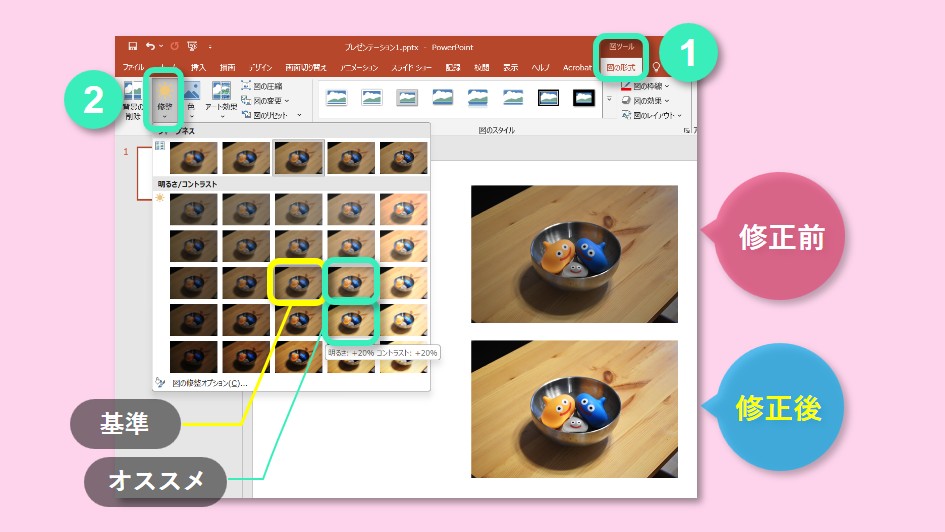Click the lightbulb Tell Me icon
This screenshot has height=532, width=945.
(656, 67)
